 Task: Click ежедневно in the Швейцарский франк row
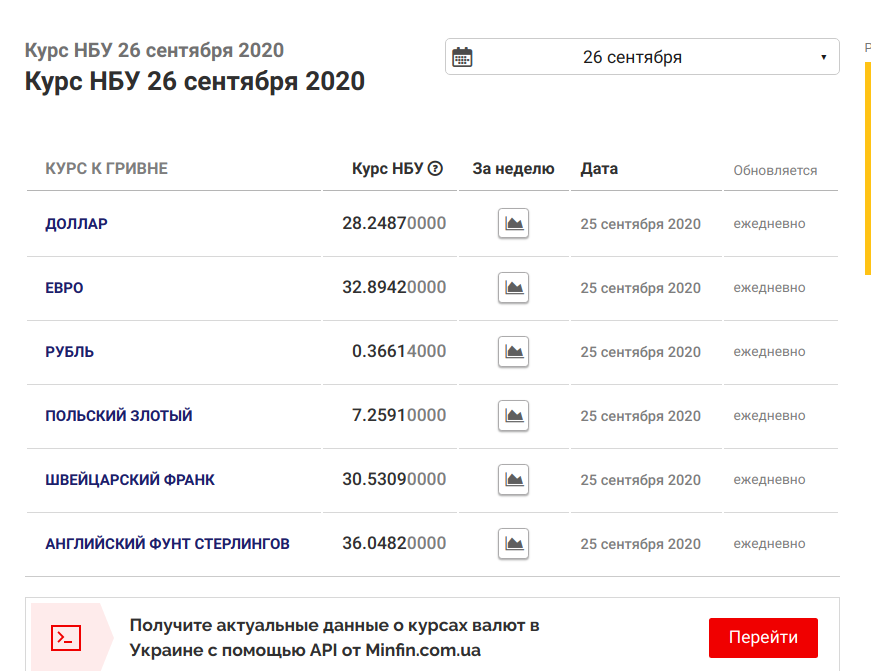click(769, 479)
